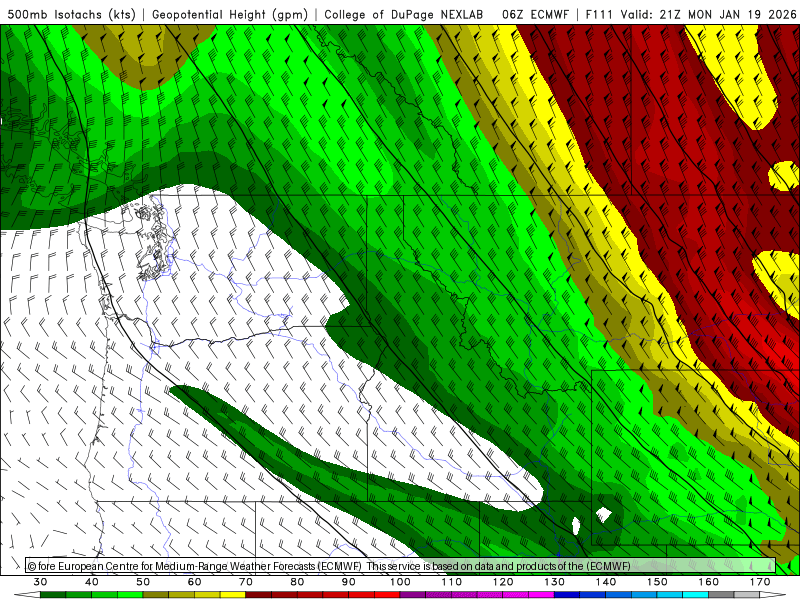Click the left arrow end of the color bar
The image size is (800, 600).
27,595
